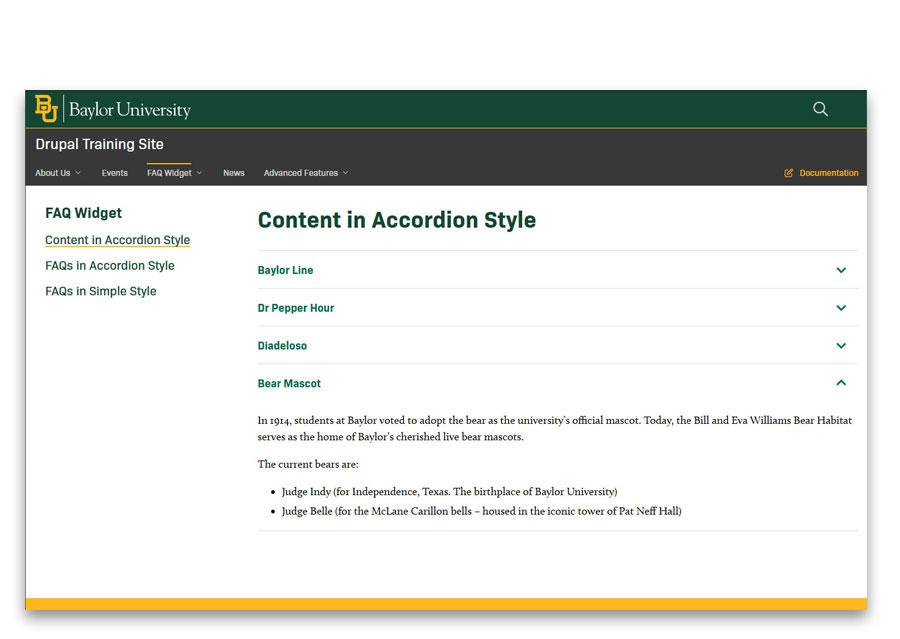Open the News menu item
The height and width of the screenshot is (639, 900).
[234, 173]
